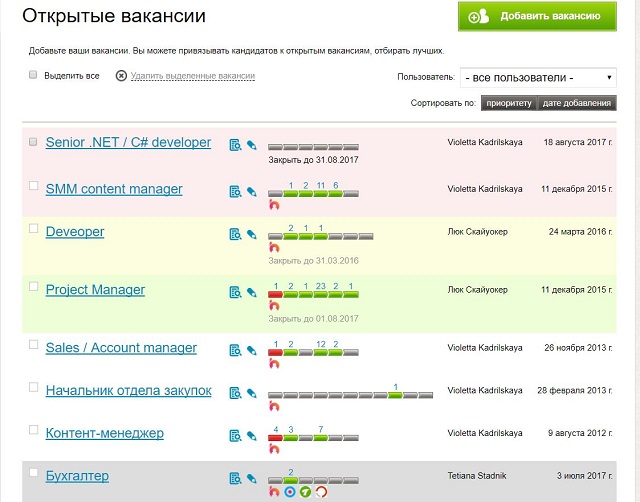This screenshot has width=640, height=502.
Task: Open the Project Manager vacancy link
Action: 95,290
